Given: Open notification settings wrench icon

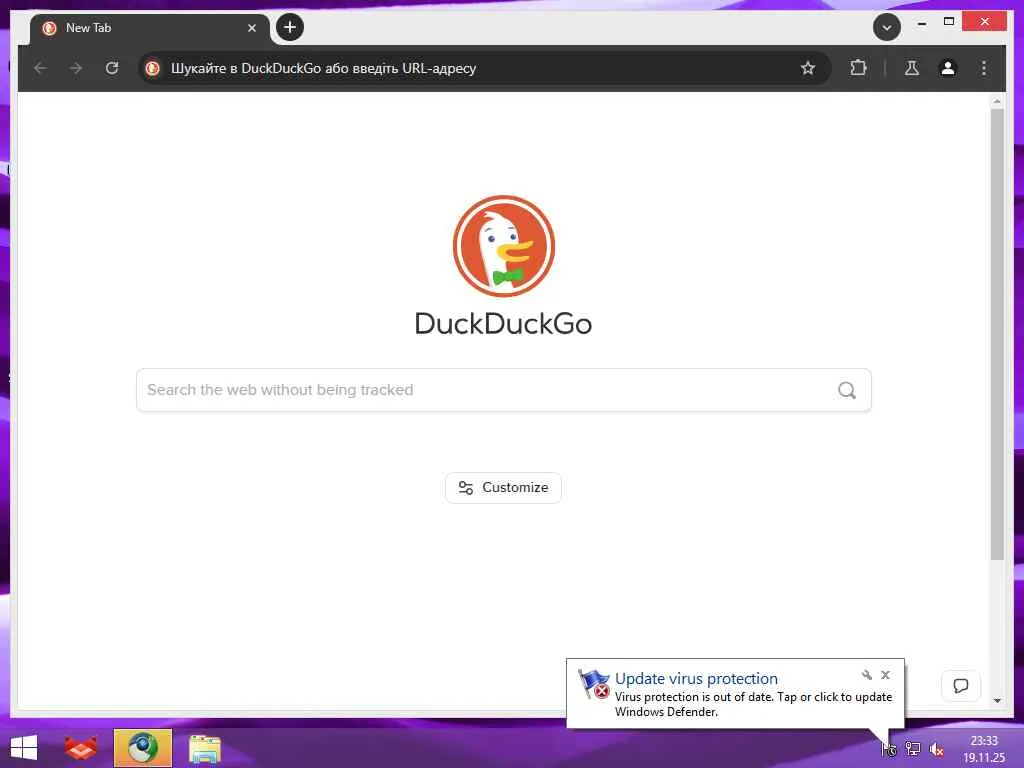Looking at the screenshot, I should click(x=867, y=675).
